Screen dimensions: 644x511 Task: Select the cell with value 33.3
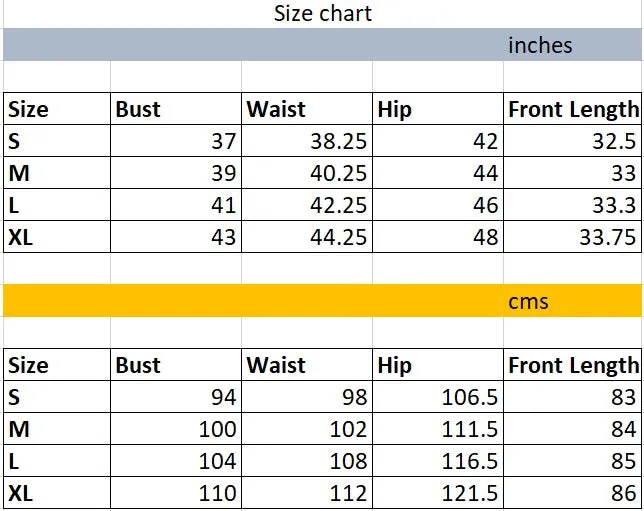tap(573, 205)
